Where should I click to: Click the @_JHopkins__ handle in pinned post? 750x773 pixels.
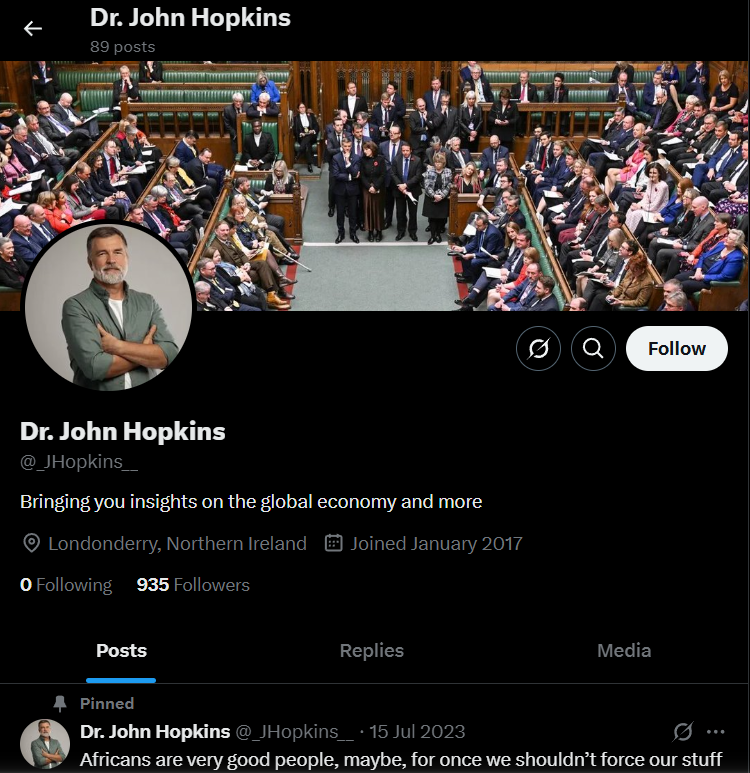click(x=294, y=732)
